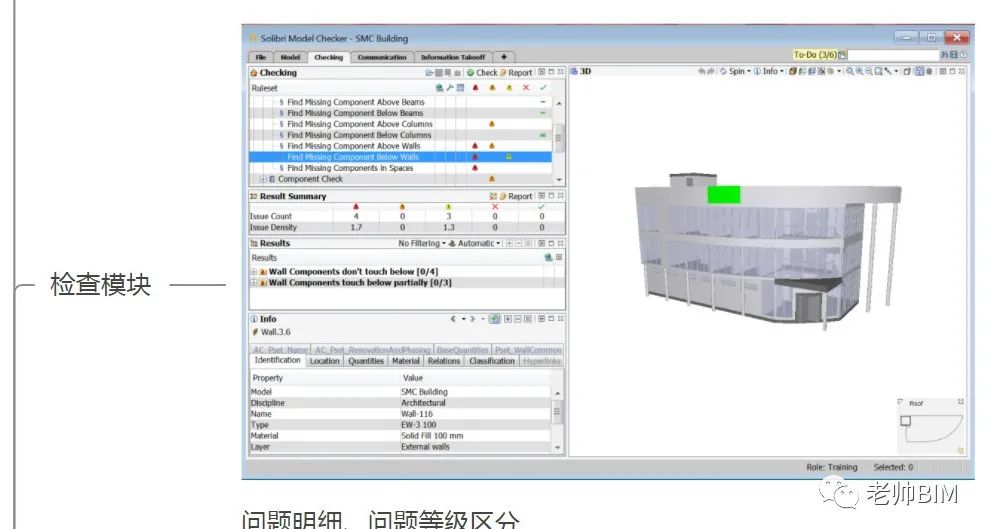Run the green Check button

[x=482, y=73]
